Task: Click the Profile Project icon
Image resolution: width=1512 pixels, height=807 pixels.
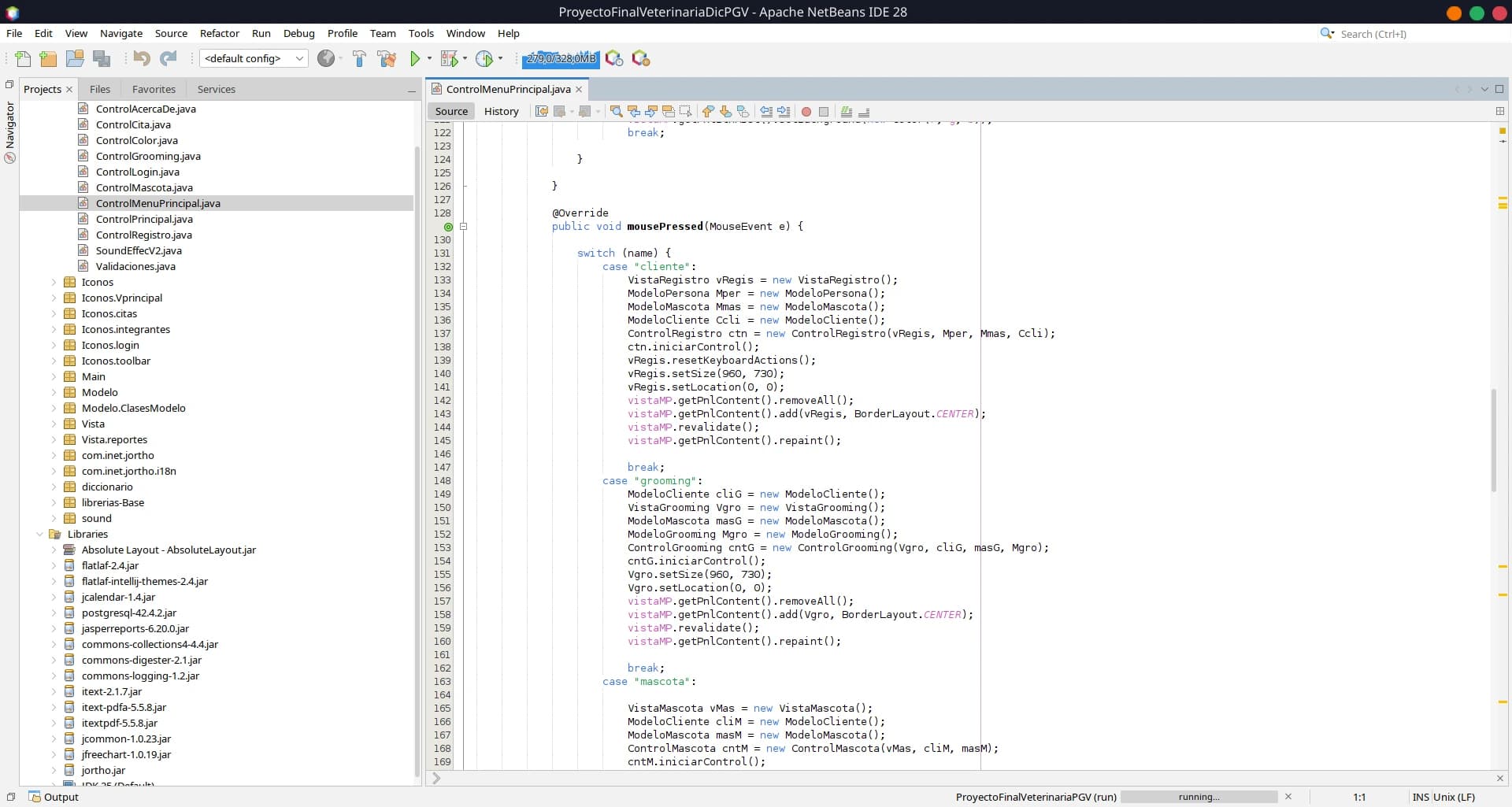Action: click(x=484, y=59)
